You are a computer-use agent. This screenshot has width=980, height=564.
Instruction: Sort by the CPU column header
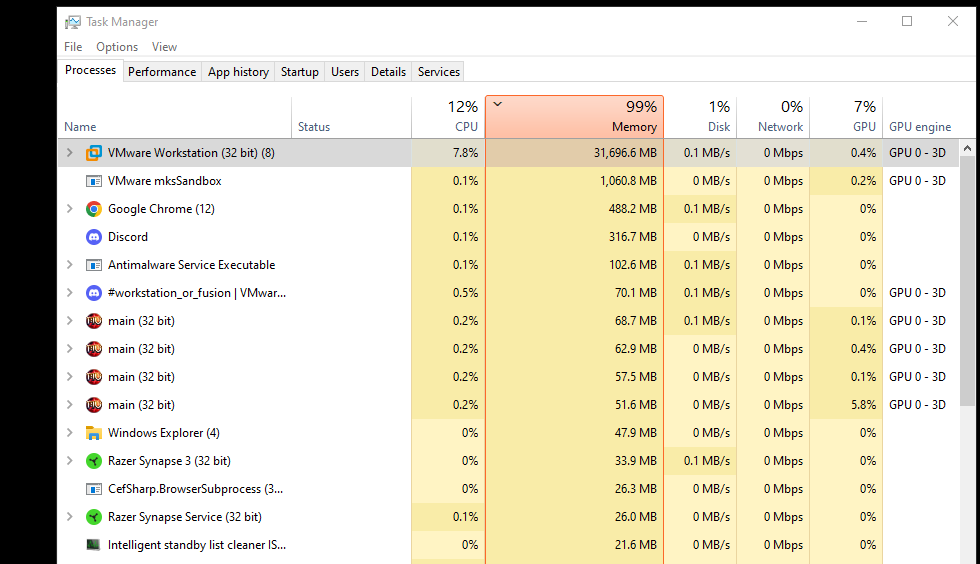448,117
